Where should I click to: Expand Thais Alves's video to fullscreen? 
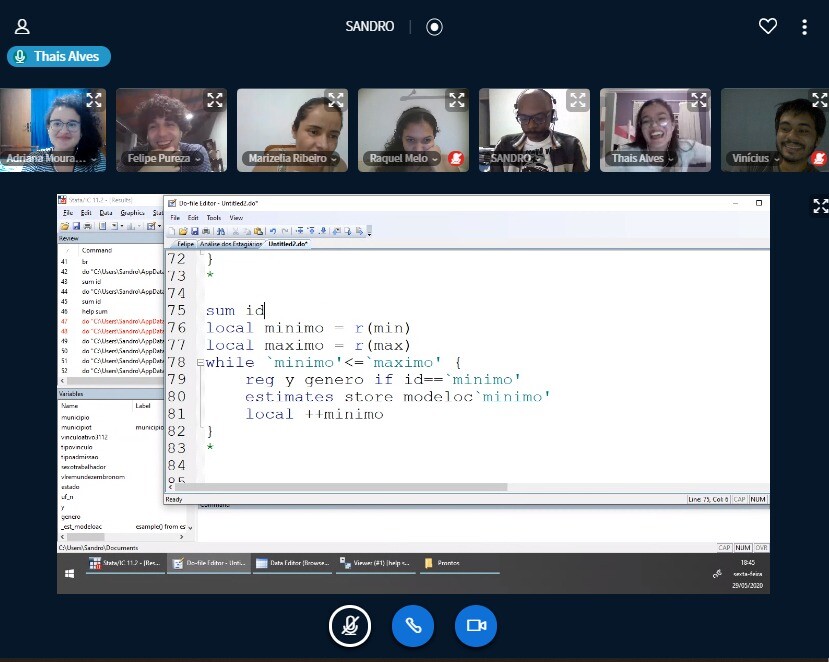(699, 100)
